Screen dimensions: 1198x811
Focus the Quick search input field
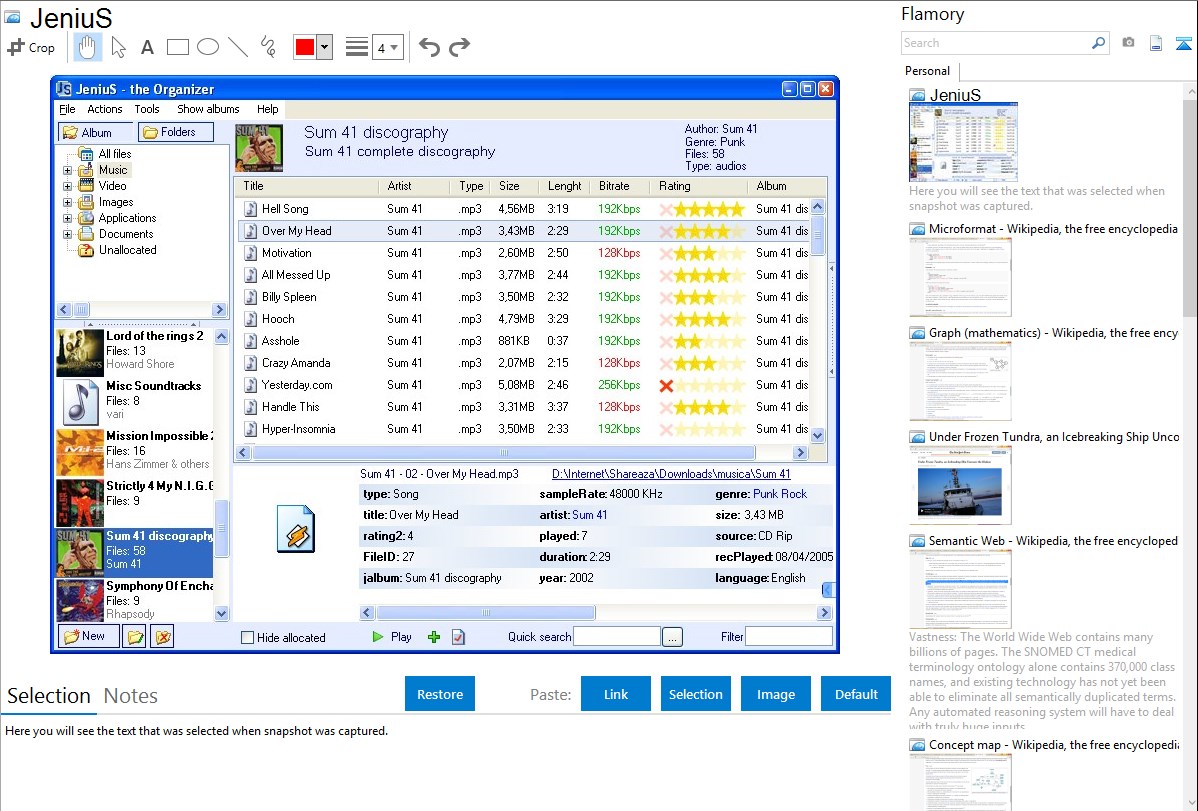click(x=617, y=637)
